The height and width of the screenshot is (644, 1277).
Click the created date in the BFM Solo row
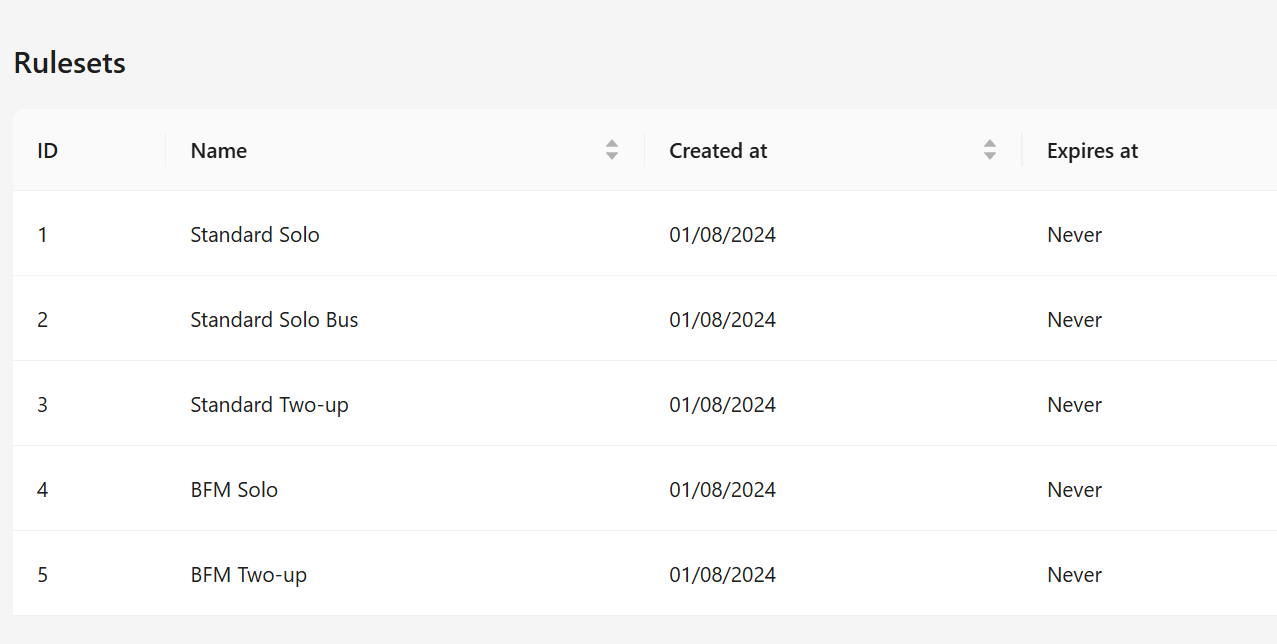coord(722,490)
